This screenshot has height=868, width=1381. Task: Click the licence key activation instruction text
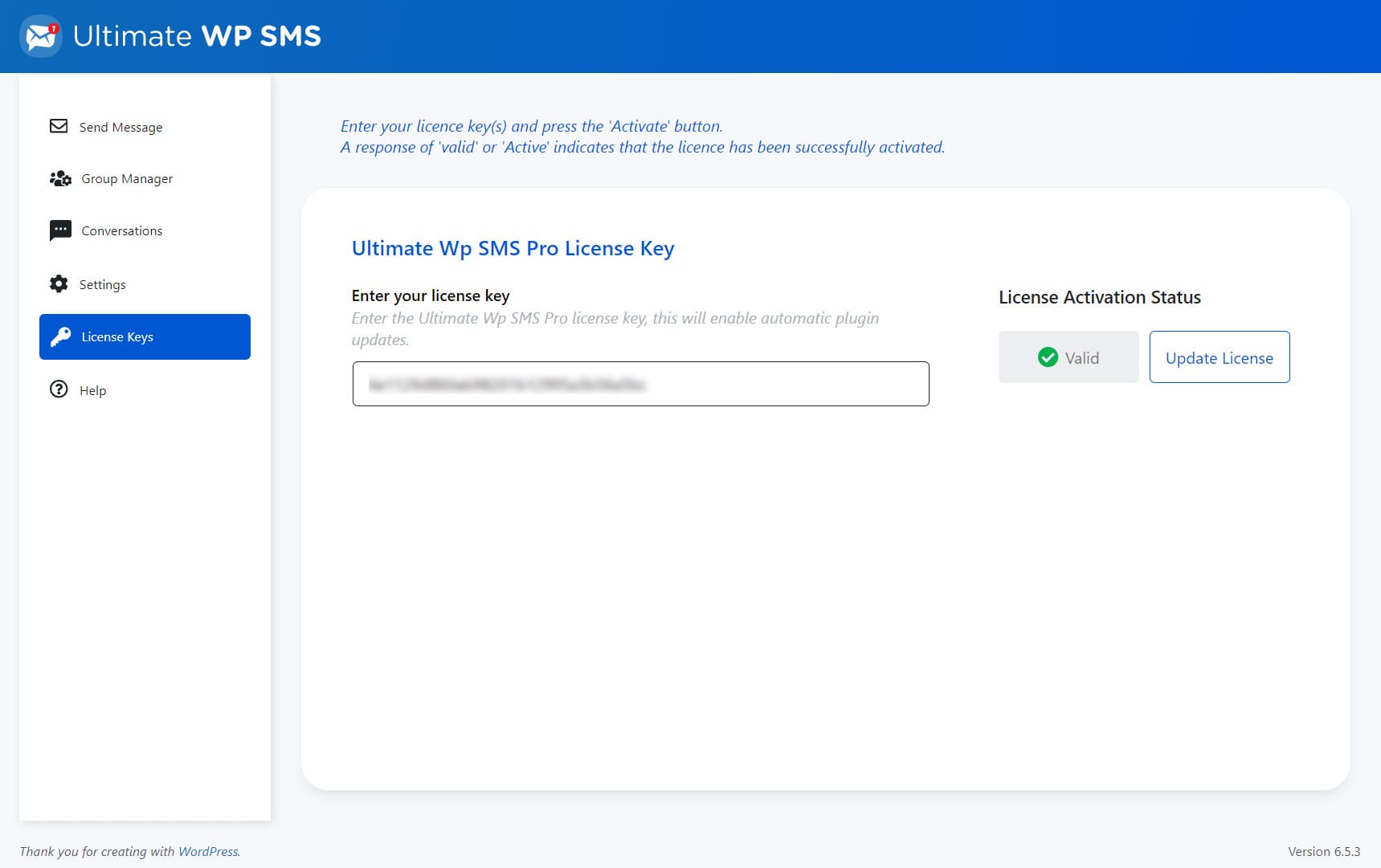(x=643, y=137)
